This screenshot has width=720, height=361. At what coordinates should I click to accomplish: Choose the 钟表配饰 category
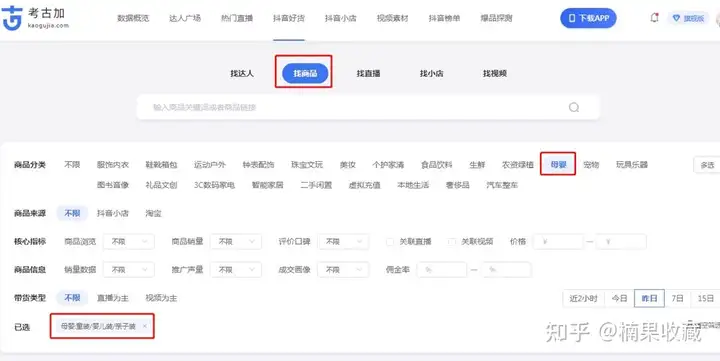click(x=259, y=164)
